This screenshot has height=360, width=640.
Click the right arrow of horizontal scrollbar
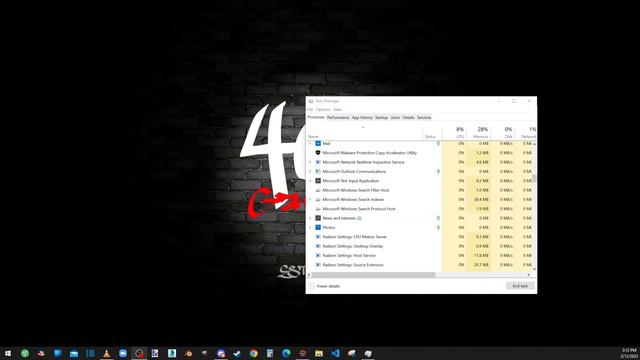pyautogui.click(x=529, y=275)
